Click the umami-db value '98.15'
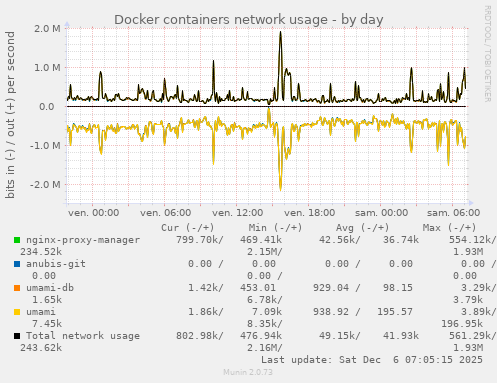 (398, 288)
